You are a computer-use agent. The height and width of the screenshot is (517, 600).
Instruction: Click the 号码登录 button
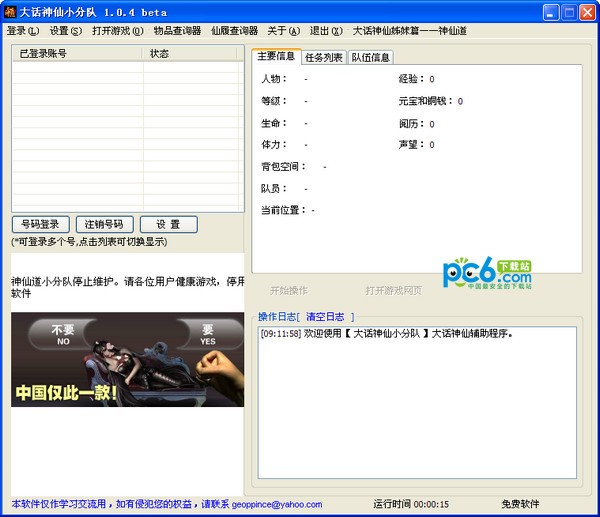41,224
